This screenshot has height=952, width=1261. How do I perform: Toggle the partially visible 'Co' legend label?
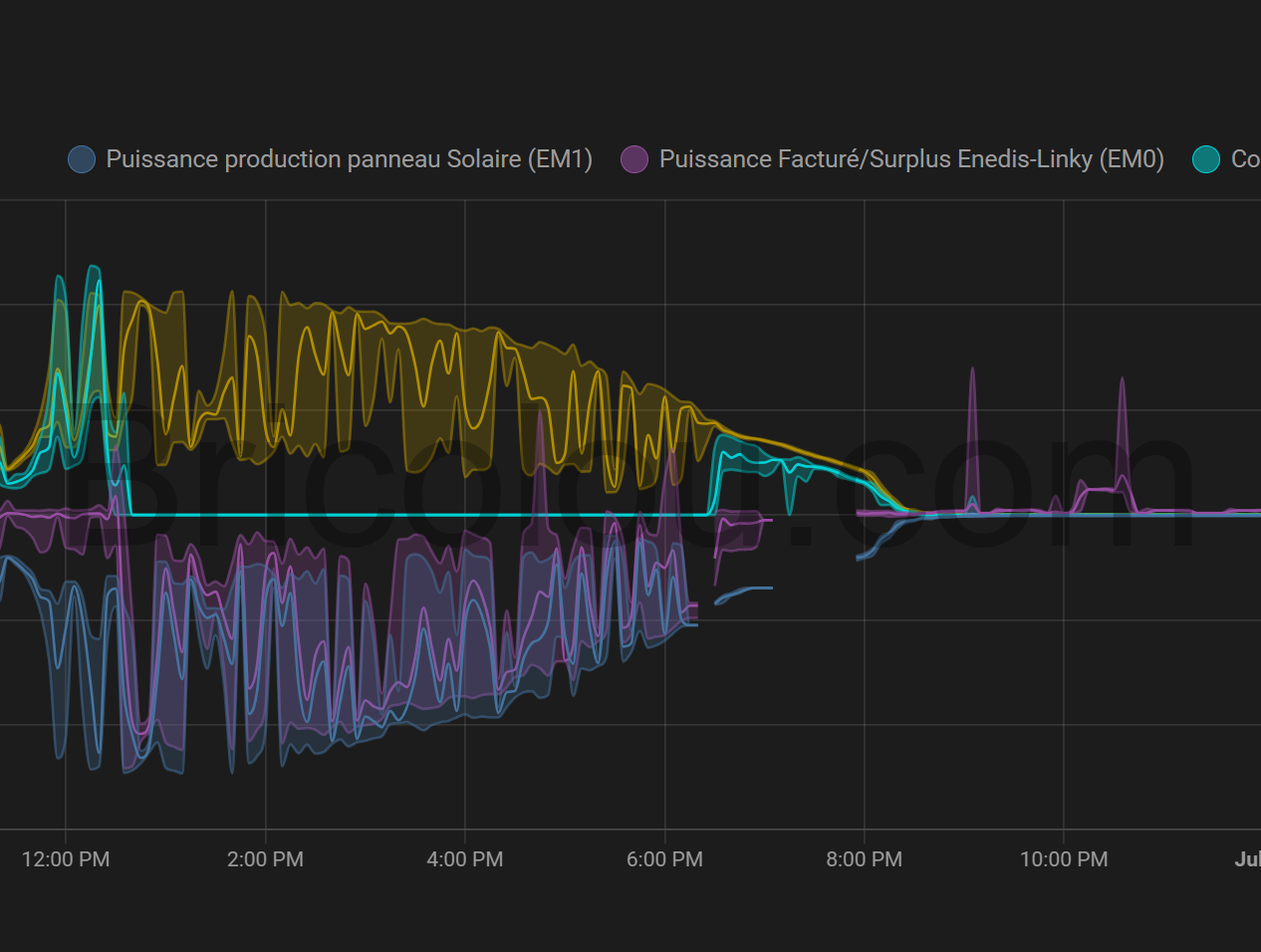coord(1245,159)
